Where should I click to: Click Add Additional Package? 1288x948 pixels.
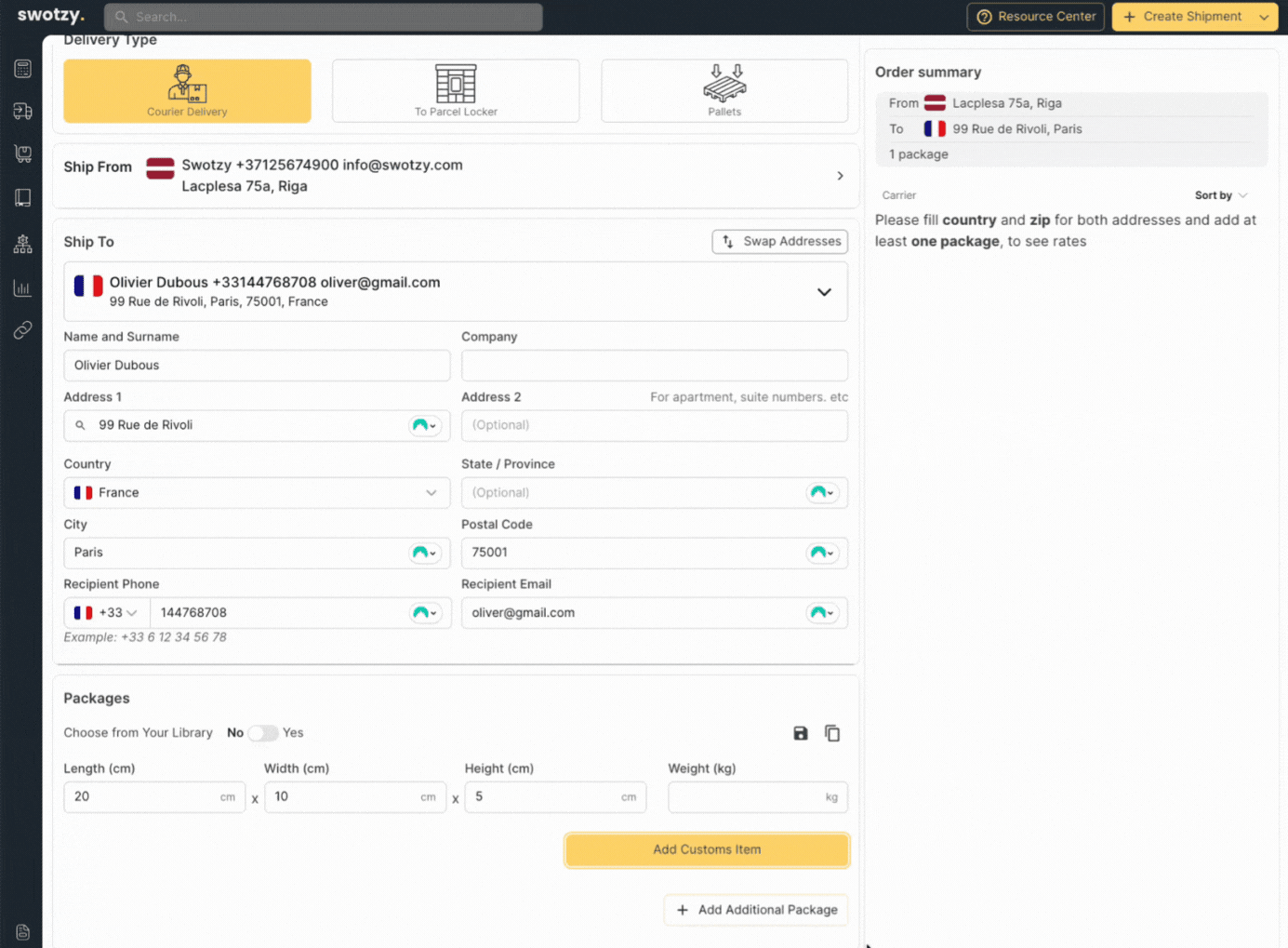click(x=755, y=910)
